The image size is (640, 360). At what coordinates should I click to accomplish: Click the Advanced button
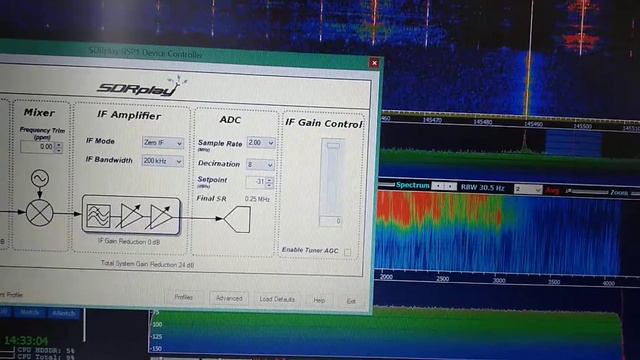(229, 298)
